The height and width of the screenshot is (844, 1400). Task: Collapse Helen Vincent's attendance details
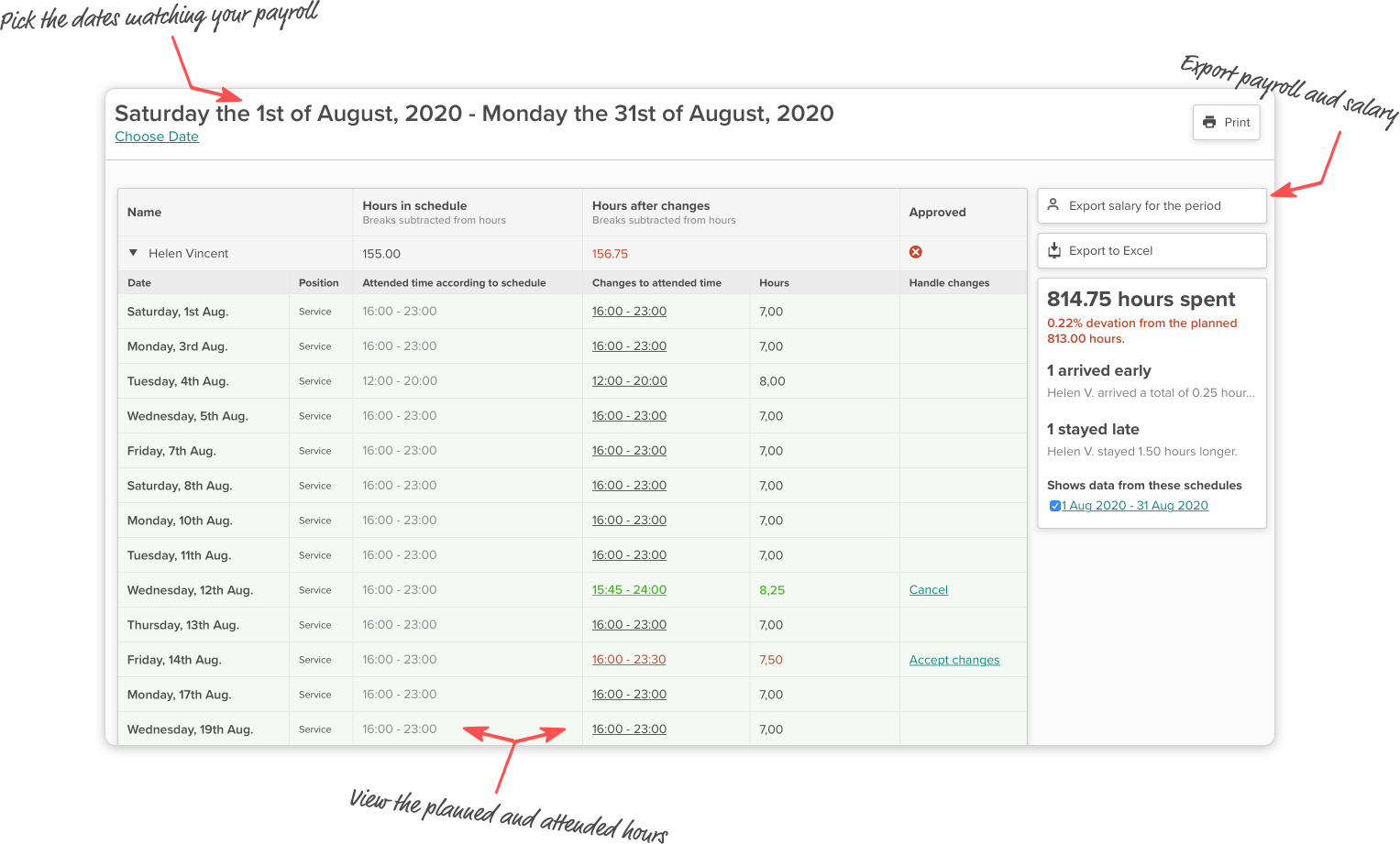tap(133, 252)
